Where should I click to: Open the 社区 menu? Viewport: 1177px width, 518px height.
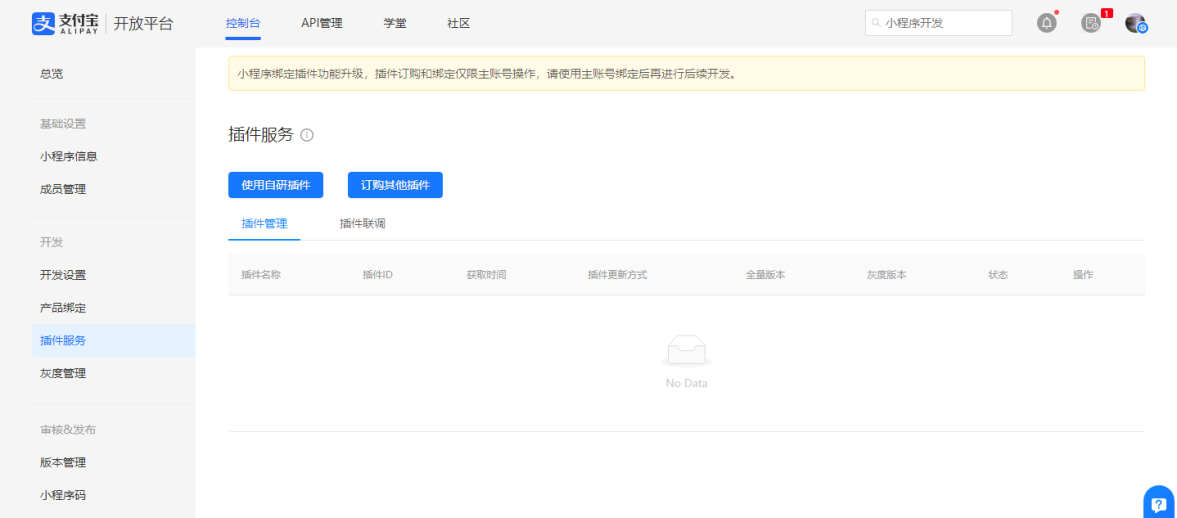coord(459,23)
